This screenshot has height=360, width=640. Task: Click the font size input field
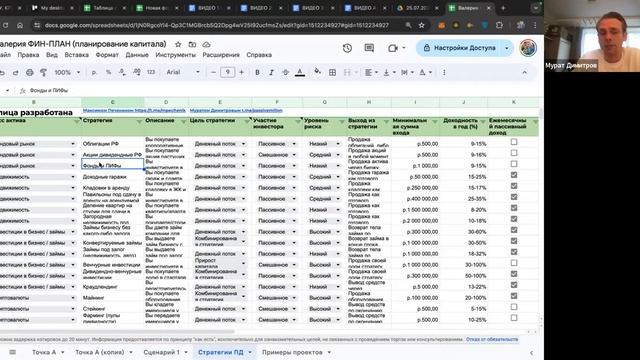(227, 72)
